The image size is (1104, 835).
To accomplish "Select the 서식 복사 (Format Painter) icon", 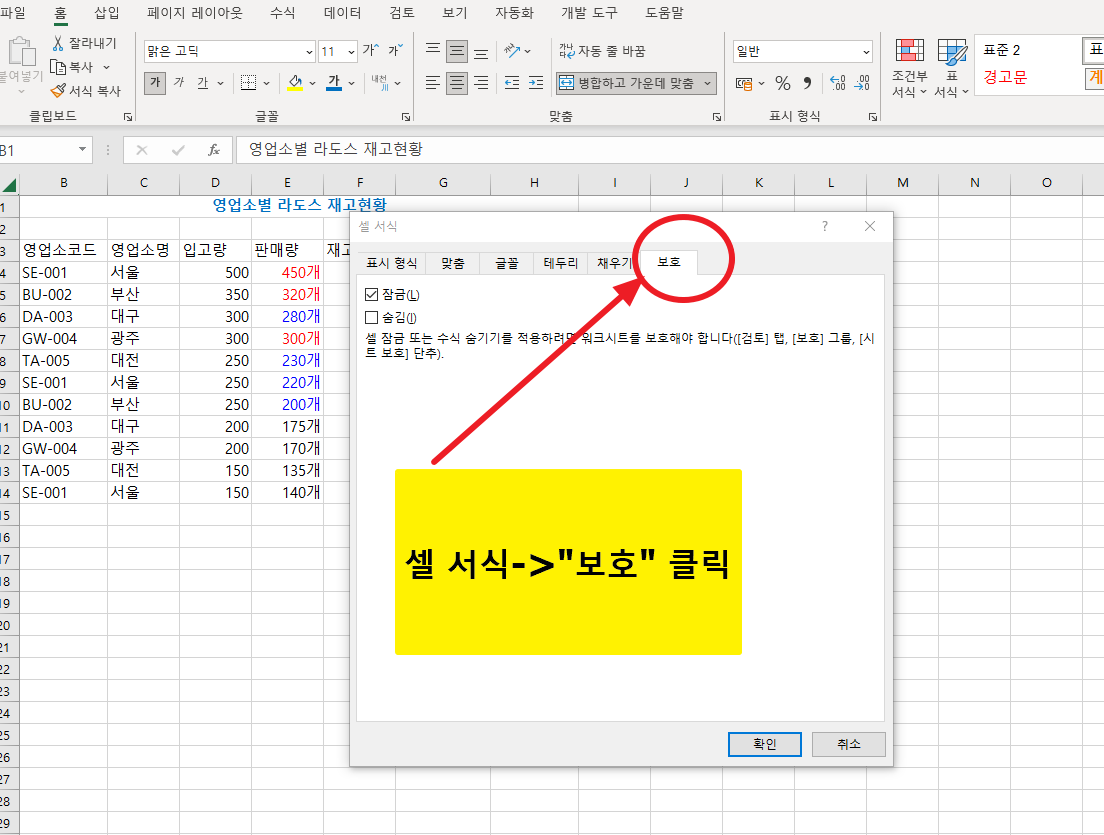I will click(57, 90).
